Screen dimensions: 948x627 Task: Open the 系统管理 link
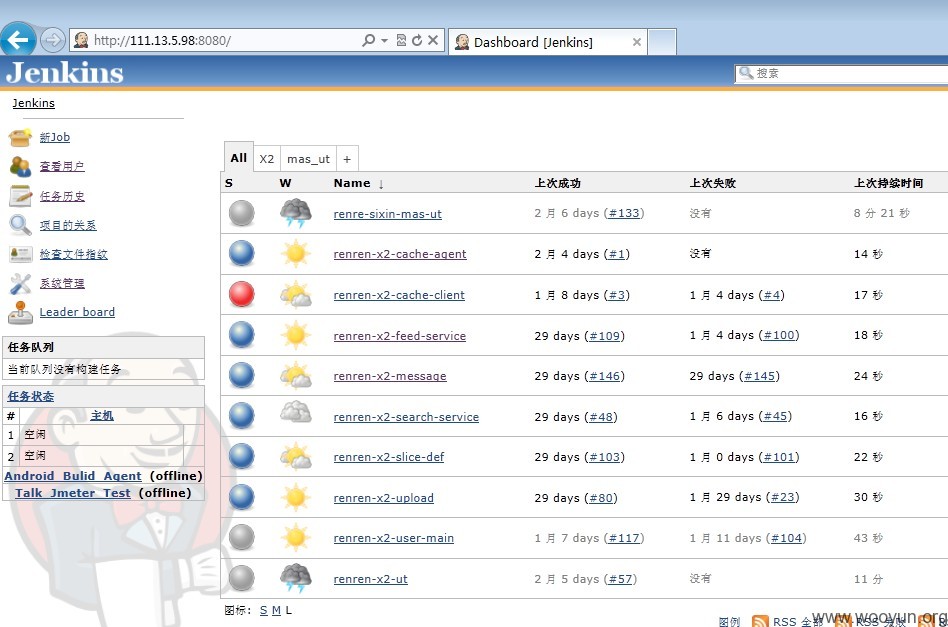(62, 283)
